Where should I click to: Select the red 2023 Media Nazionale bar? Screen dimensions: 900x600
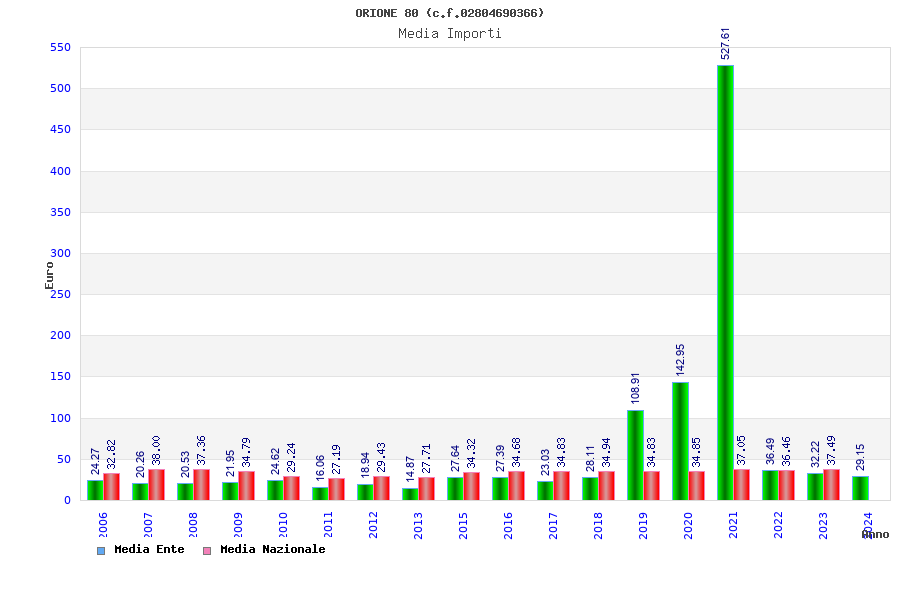[x=831, y=485]
